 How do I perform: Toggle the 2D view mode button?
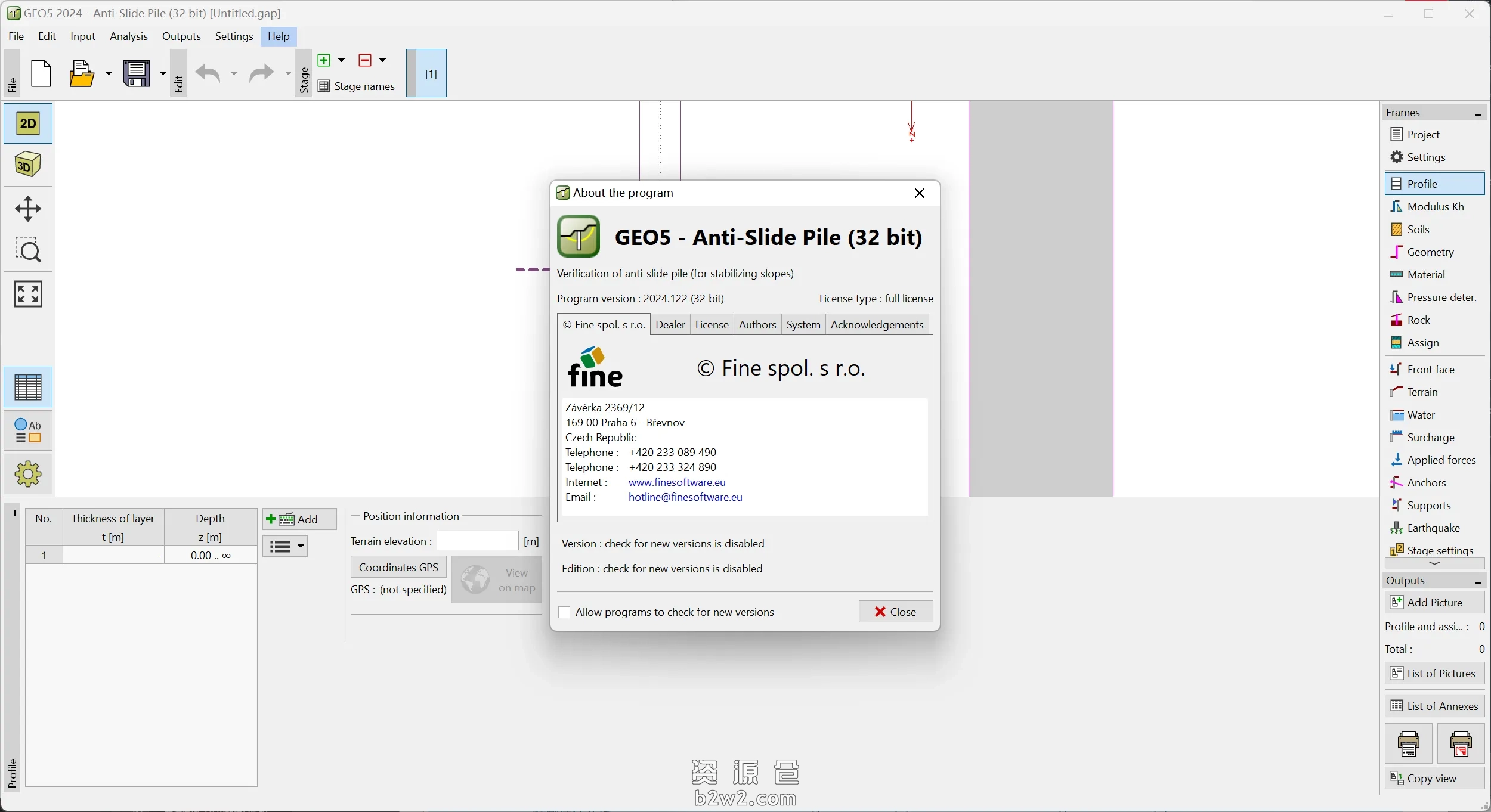point(27,123)
